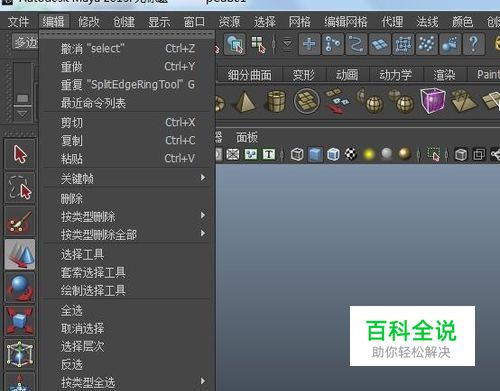Choose 删除 from the menu

[128, 199]
